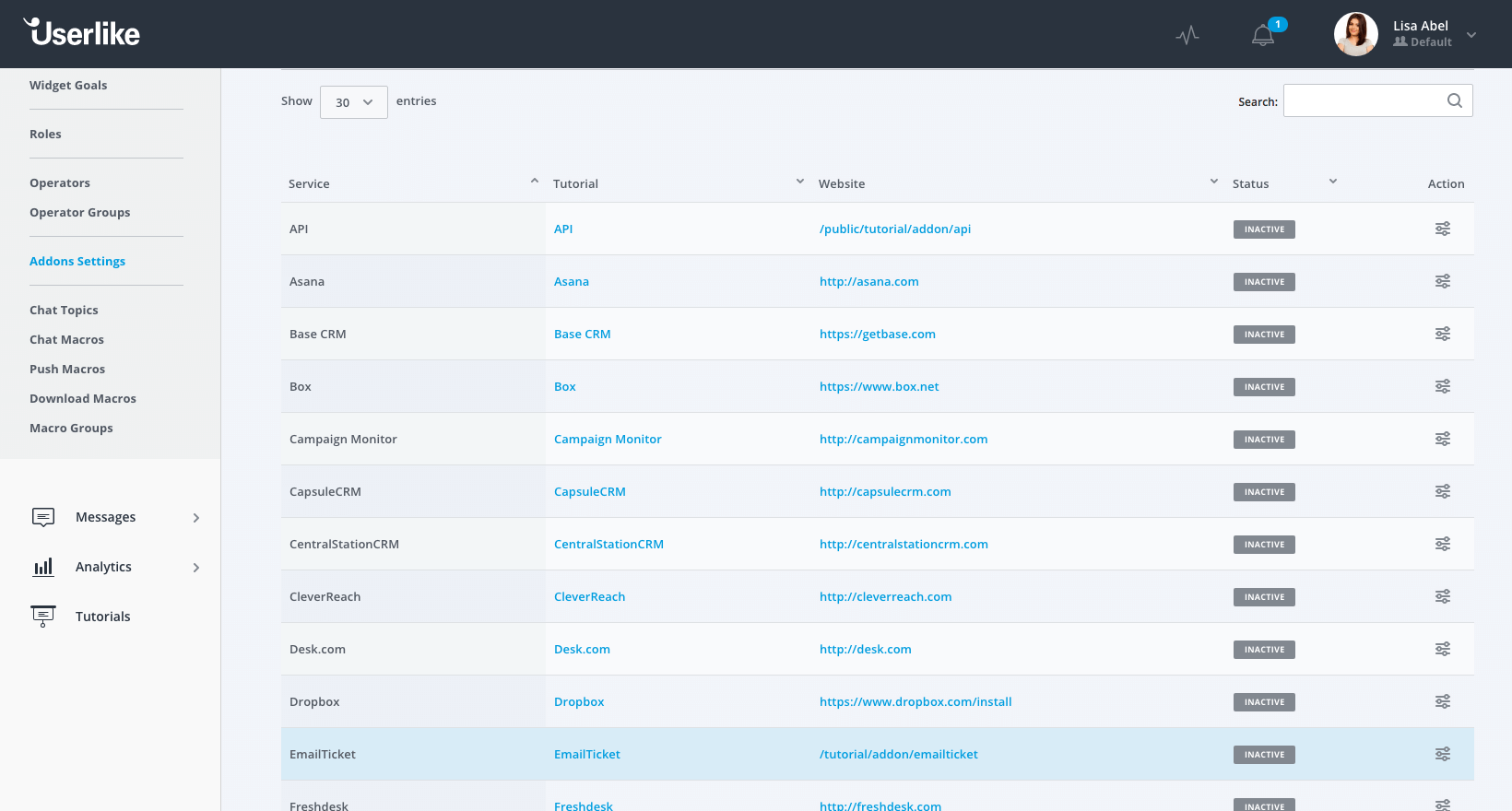Open /tutorial/addon/emailticket link

click(x=899, y=754)
